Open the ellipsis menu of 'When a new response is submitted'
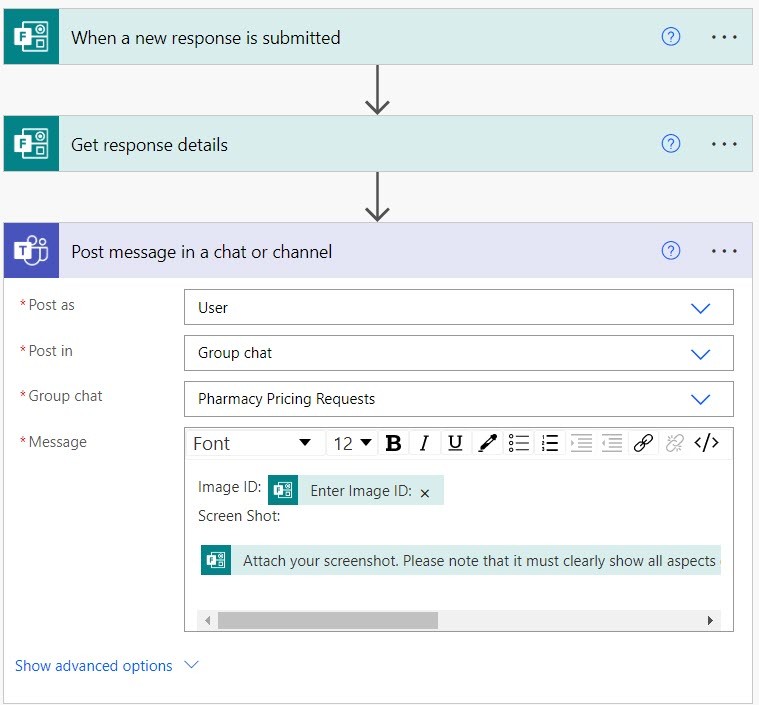 [x=724, y=37]
